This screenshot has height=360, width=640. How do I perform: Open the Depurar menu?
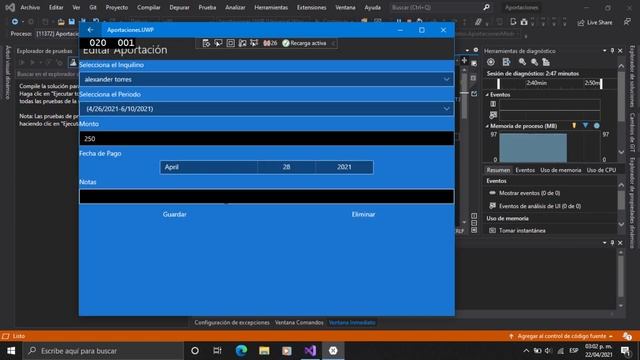[179, 7]
